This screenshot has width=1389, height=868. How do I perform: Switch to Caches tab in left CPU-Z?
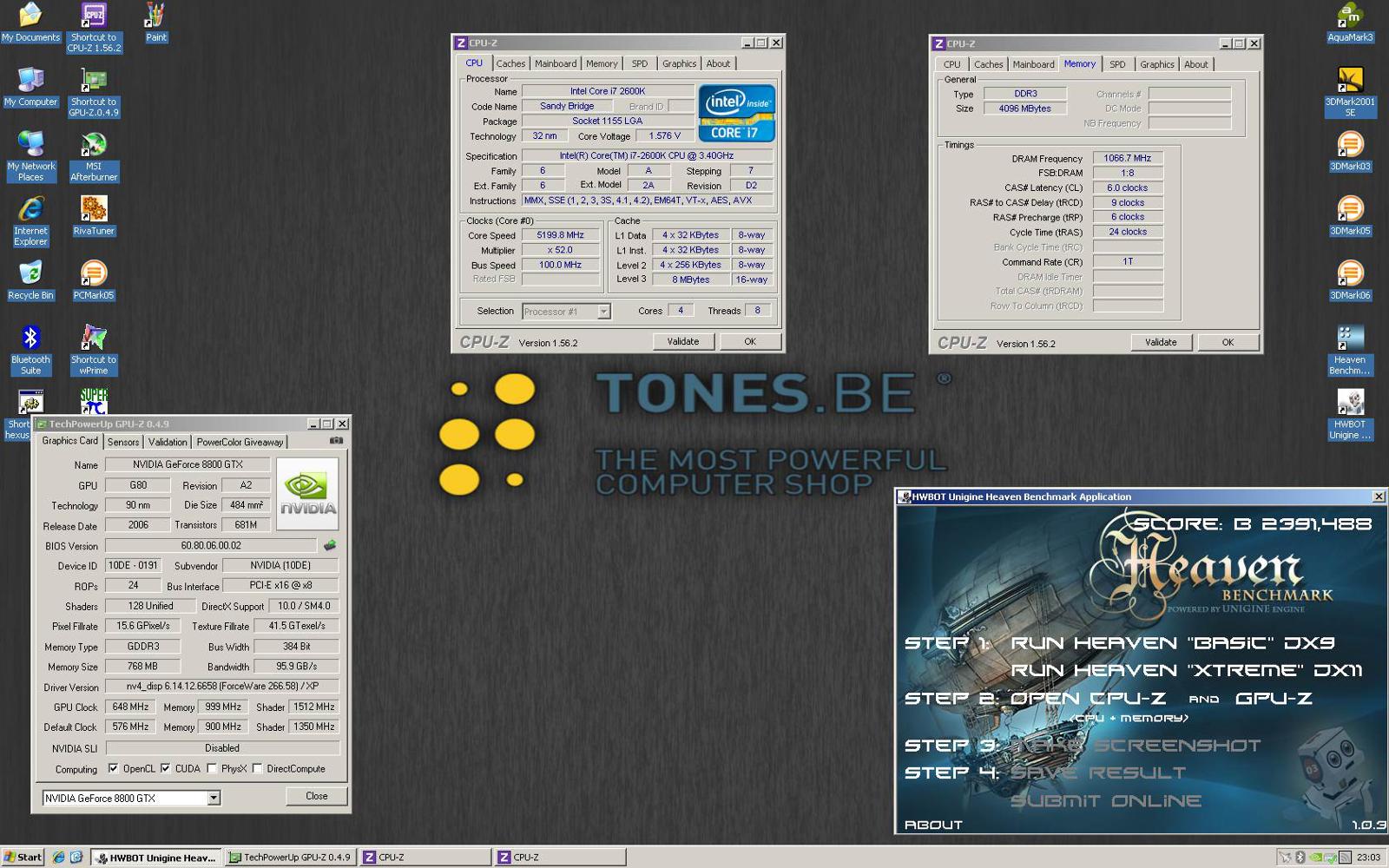(x=510, y=63)
